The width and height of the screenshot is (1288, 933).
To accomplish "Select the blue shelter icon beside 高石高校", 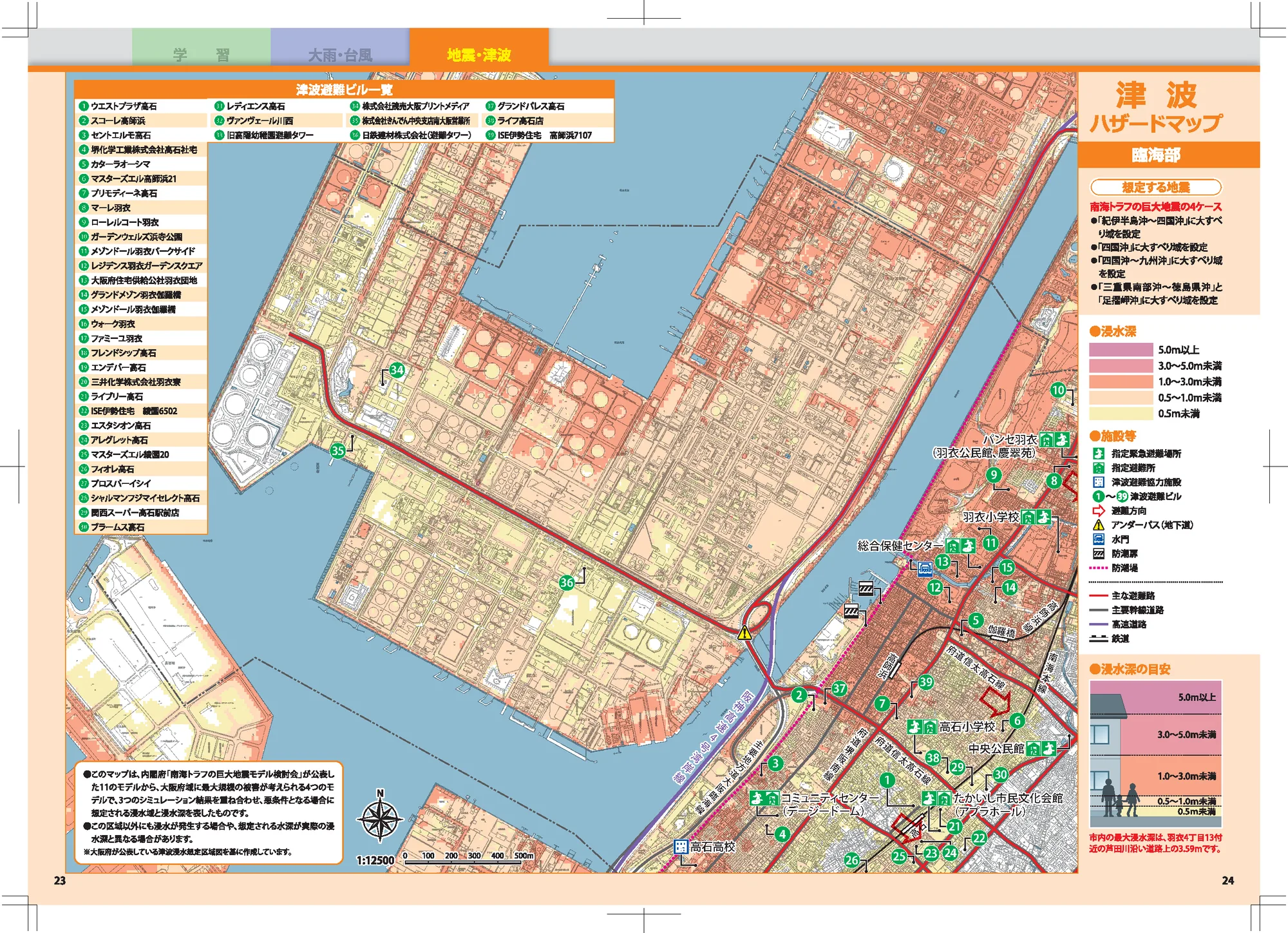I will (x=681, y=847).
